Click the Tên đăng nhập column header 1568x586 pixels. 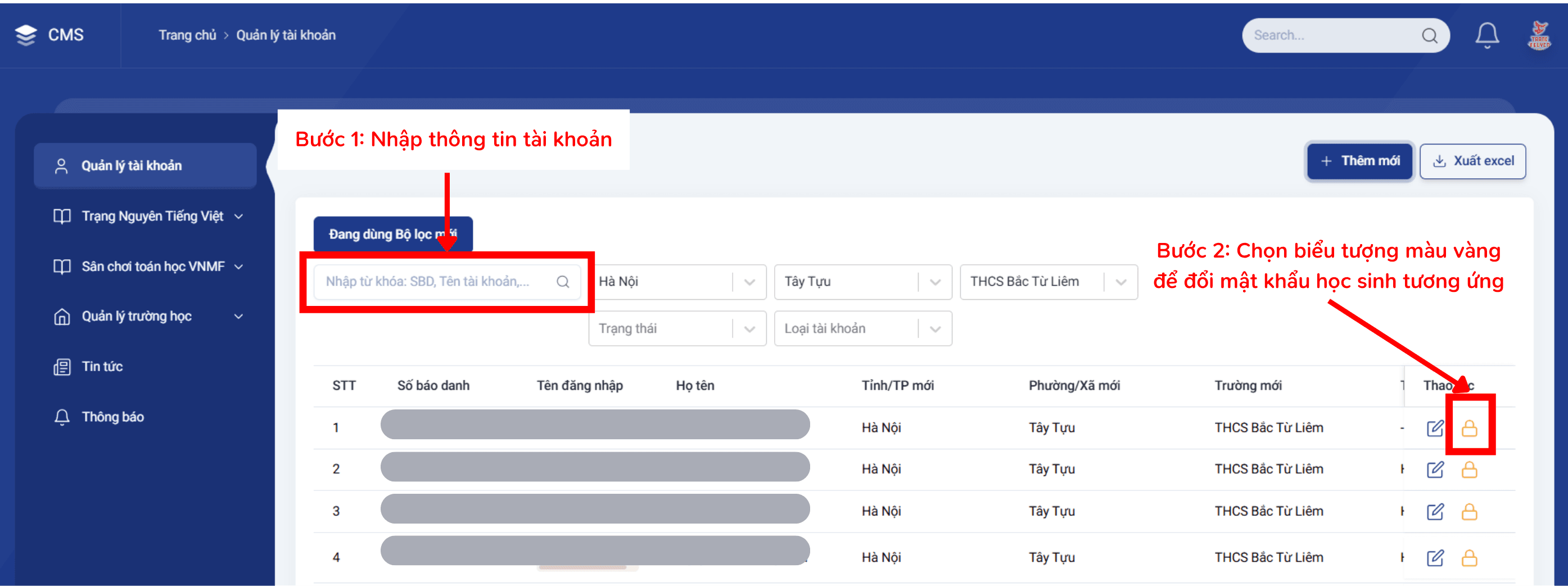580,386
